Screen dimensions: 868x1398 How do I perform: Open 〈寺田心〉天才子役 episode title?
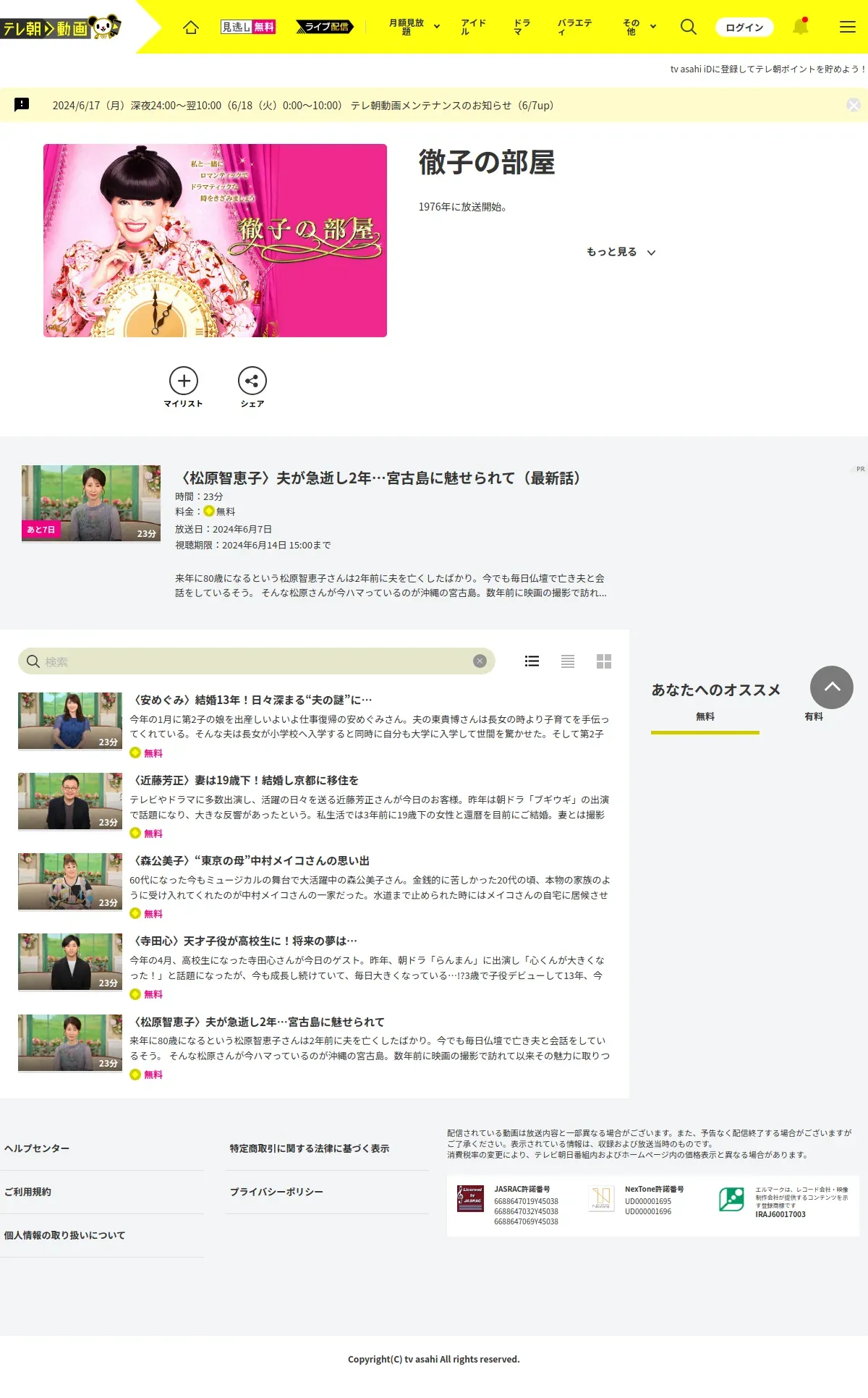coord(244,941)
